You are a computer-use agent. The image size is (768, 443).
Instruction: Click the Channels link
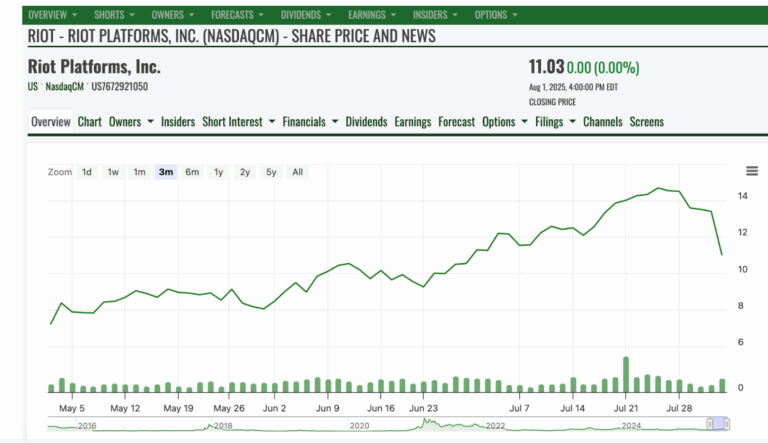pyautogui.click(x=602, y=122)
